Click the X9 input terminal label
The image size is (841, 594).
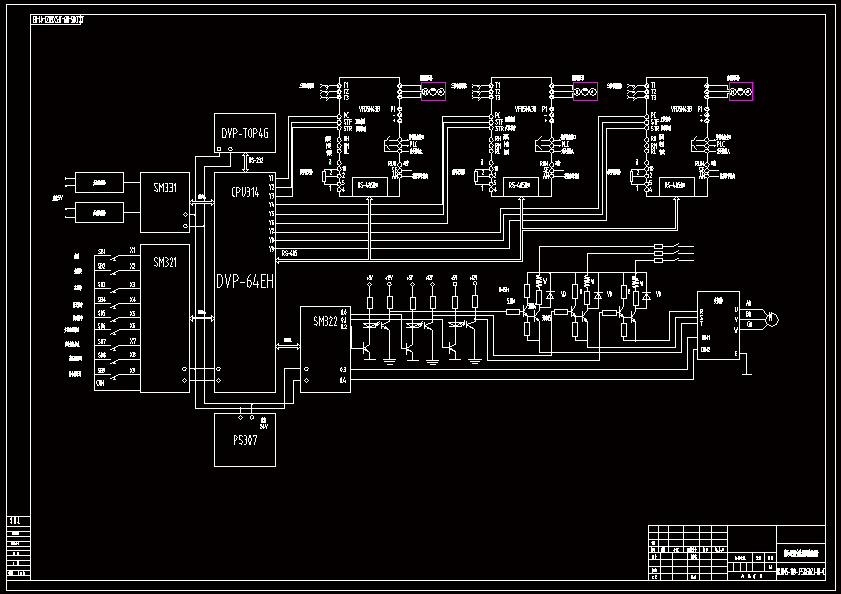coord(132,370)
